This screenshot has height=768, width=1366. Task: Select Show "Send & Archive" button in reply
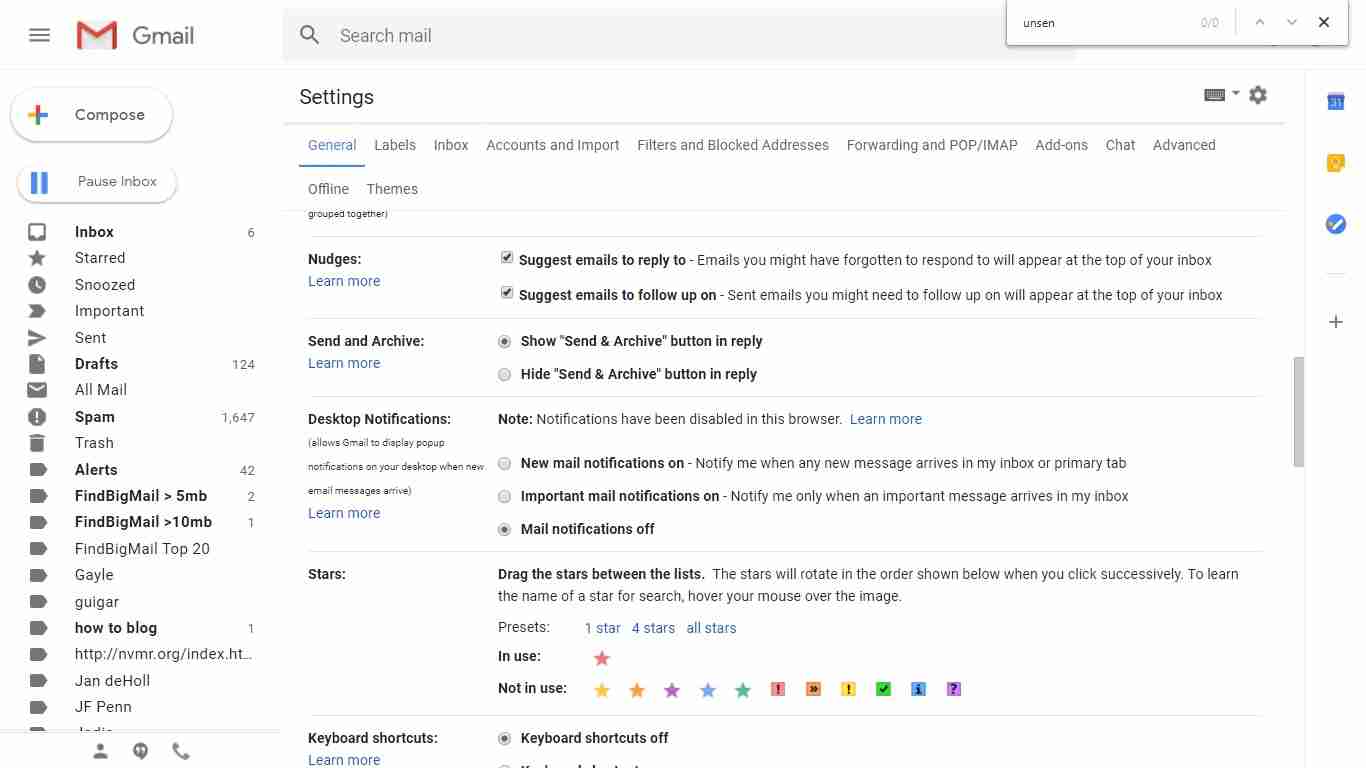click(505, 341)
